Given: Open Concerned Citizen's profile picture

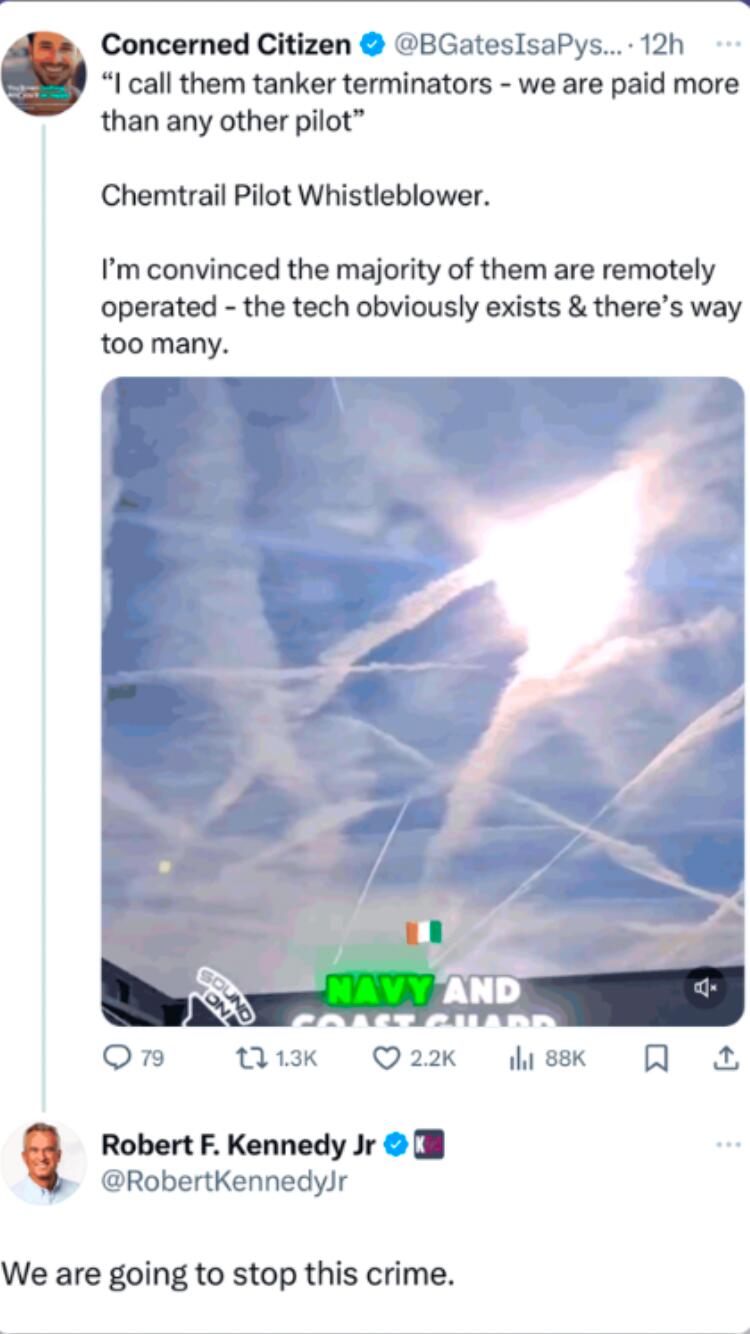Looking at the screenshot, I should click(43, 73).
